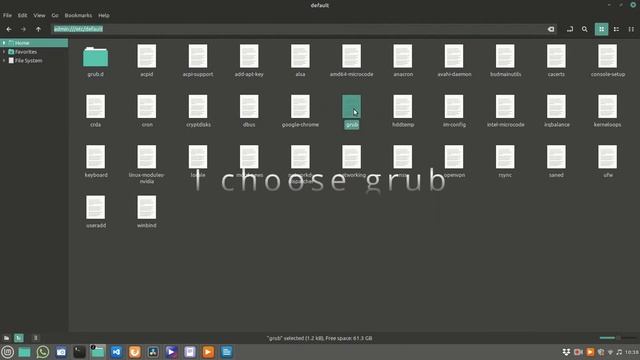Screen dimensions: 640x360
Task: Select the dbus file
Action: click(249, 111)
